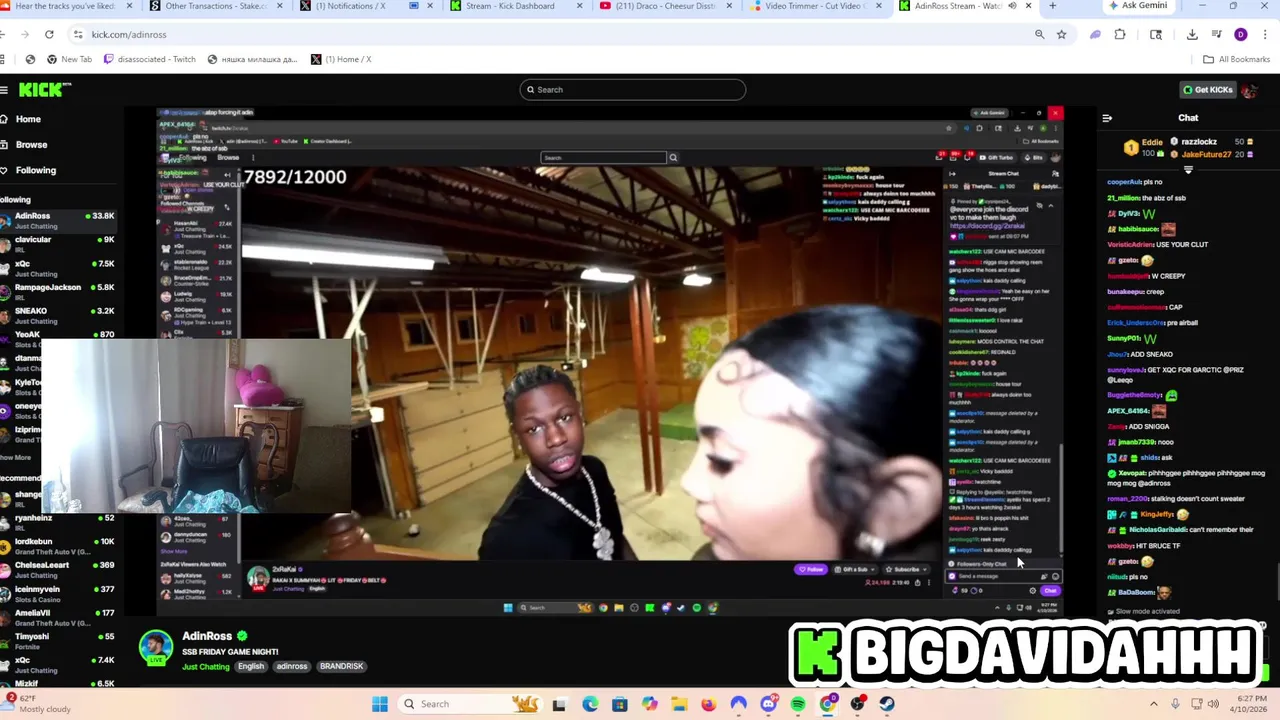Open lordkebun recommended channel
Image resolution: width=1280 pixels, height=720 pixels.
[58, 546]
